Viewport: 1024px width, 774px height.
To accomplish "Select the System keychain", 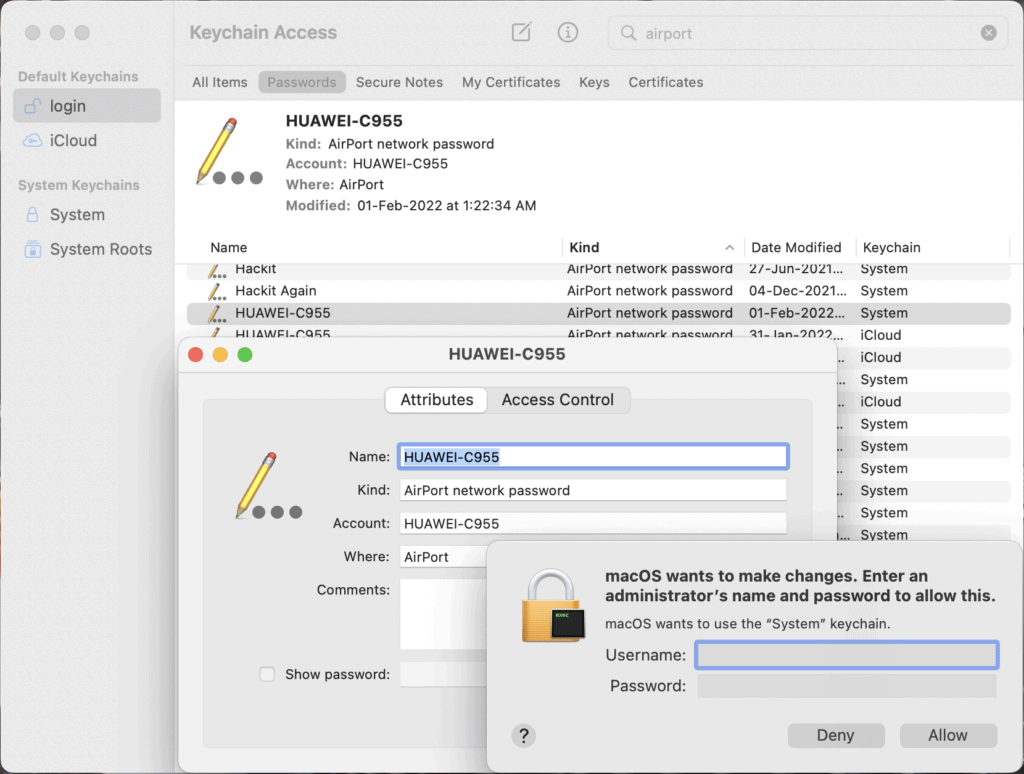I will 76,214.
